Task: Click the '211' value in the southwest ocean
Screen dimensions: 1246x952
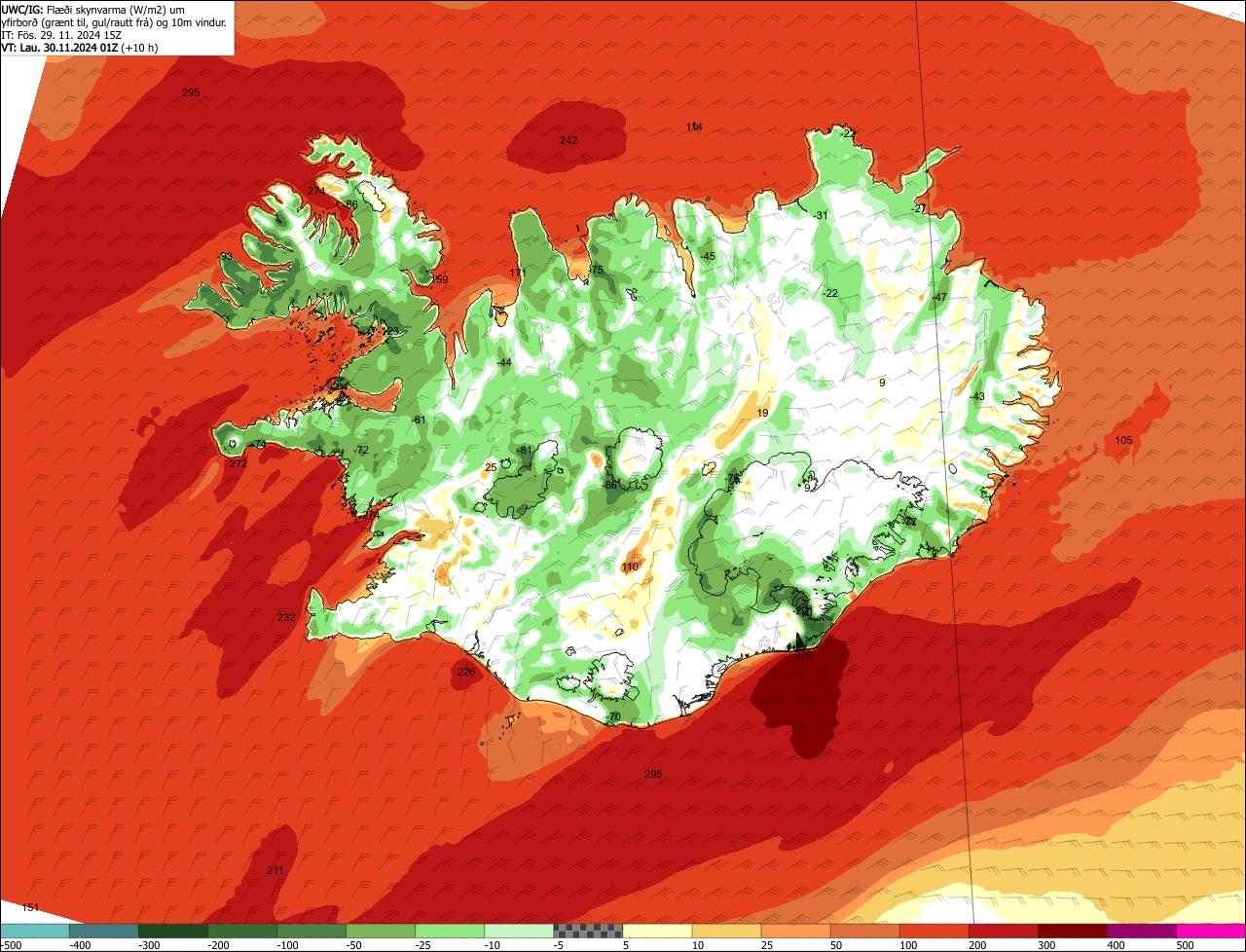Action: tap(275, 870)
